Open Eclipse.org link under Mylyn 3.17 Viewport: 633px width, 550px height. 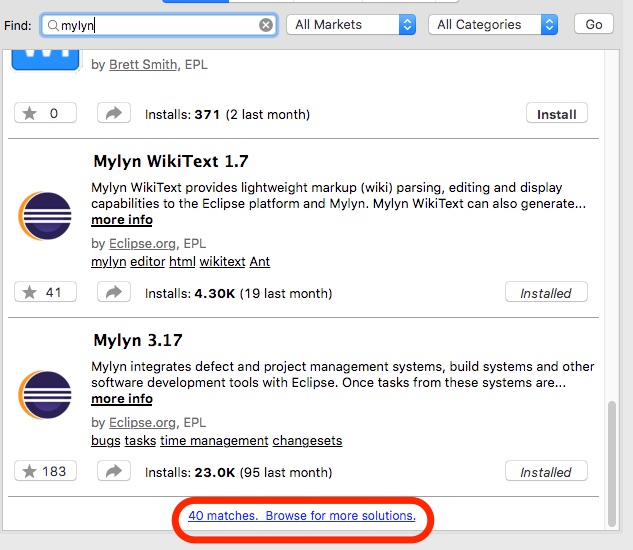coord(143,422)
